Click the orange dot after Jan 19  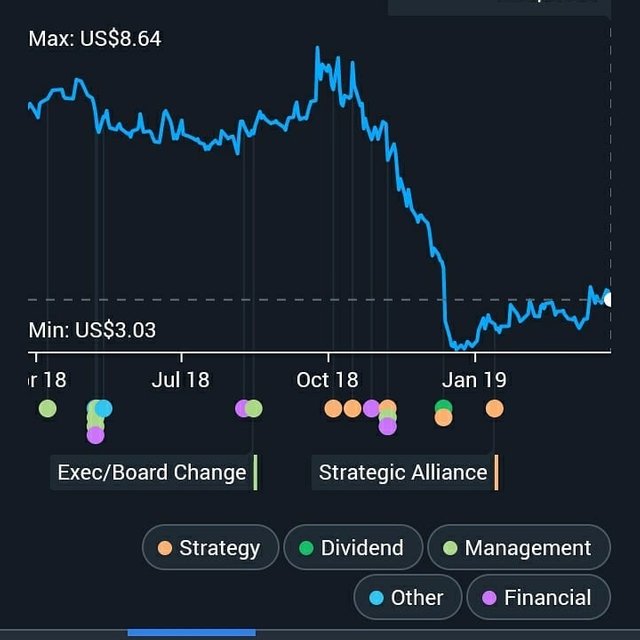(494, 408)
